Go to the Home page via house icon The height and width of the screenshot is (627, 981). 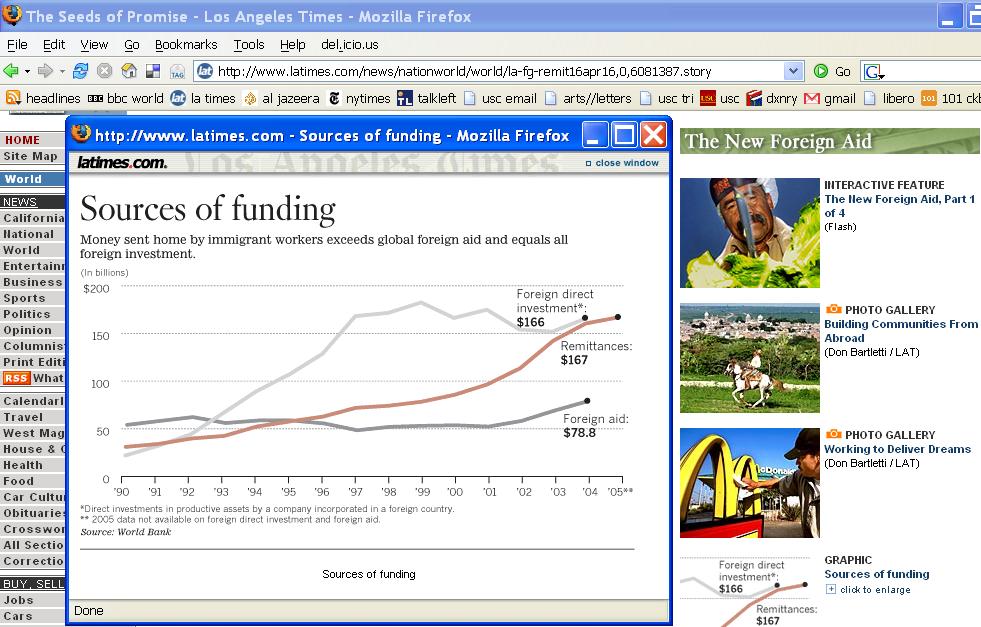point(129,71)
